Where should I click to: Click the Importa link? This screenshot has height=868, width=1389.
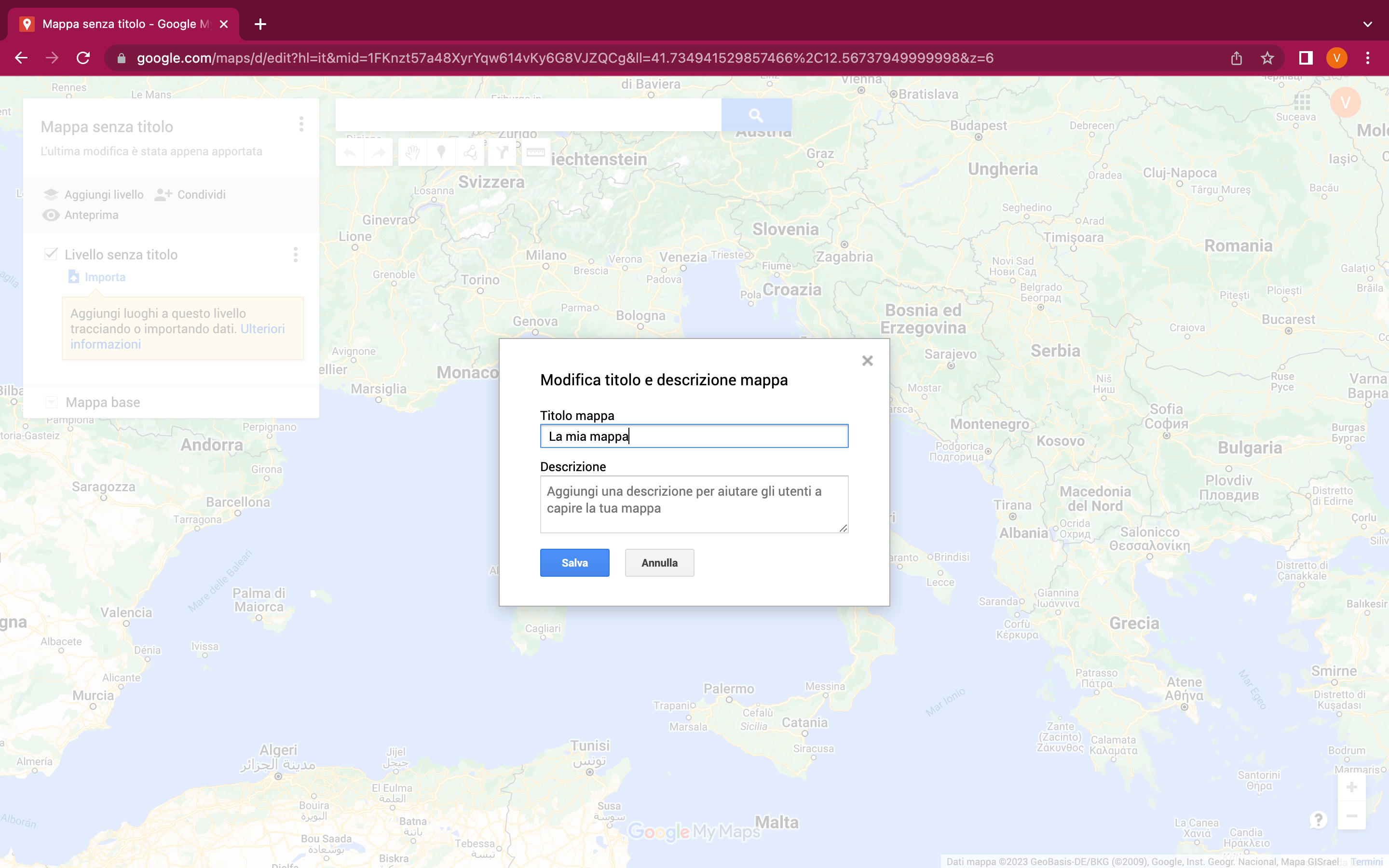pyautogui.click(x=105, y=277)
